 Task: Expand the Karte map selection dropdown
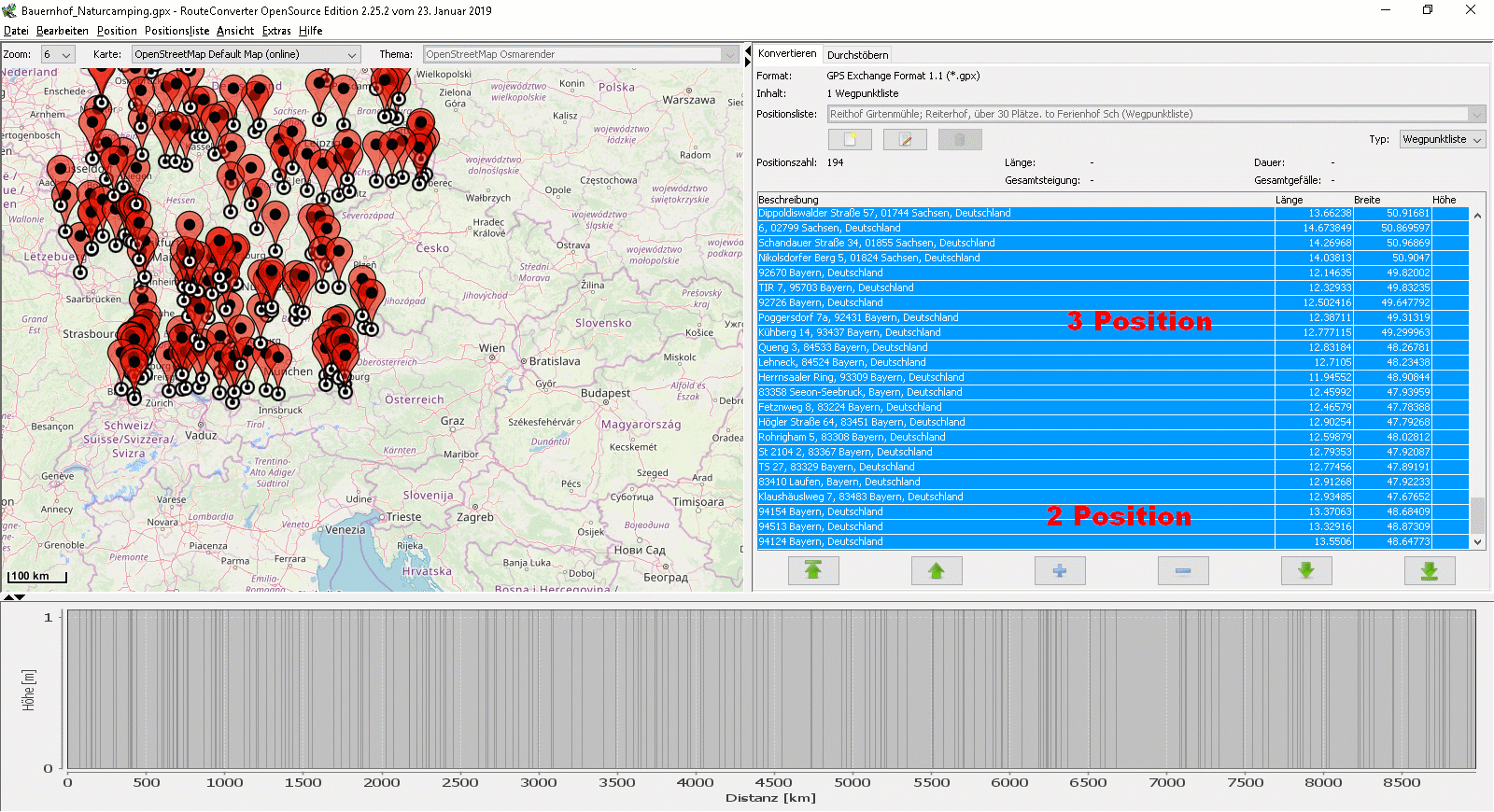[x=246, y=55]
